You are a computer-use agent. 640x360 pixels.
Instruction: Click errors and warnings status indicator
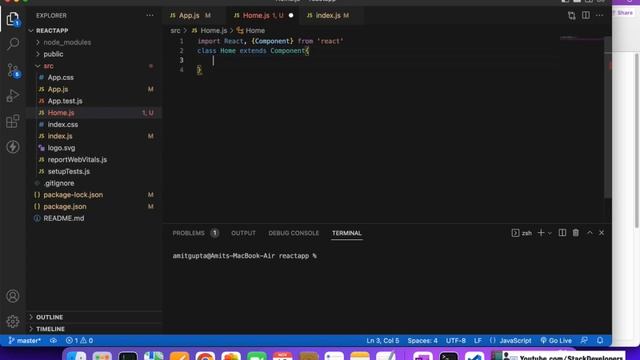(x=79, y=340)
